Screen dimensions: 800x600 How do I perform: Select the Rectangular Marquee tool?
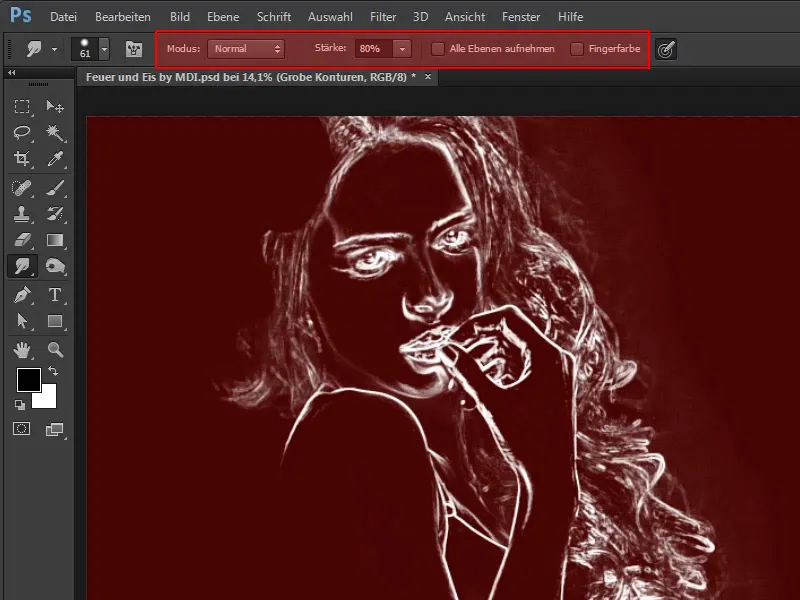point(21,107)
